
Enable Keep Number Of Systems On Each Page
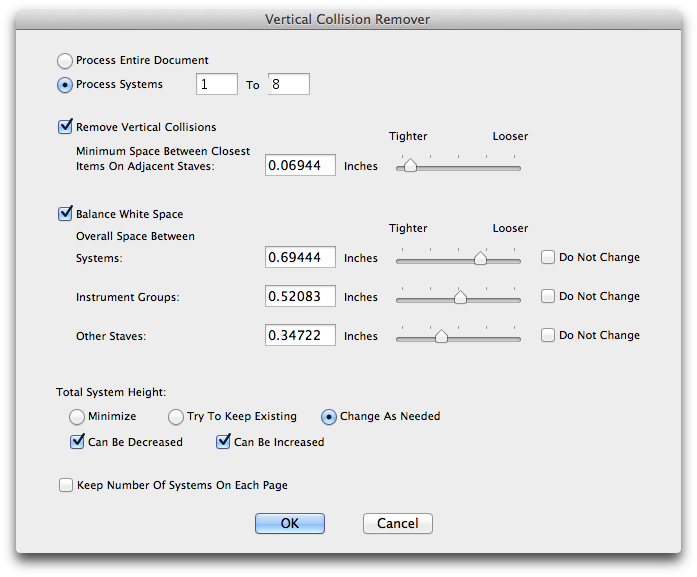point(66,485)
